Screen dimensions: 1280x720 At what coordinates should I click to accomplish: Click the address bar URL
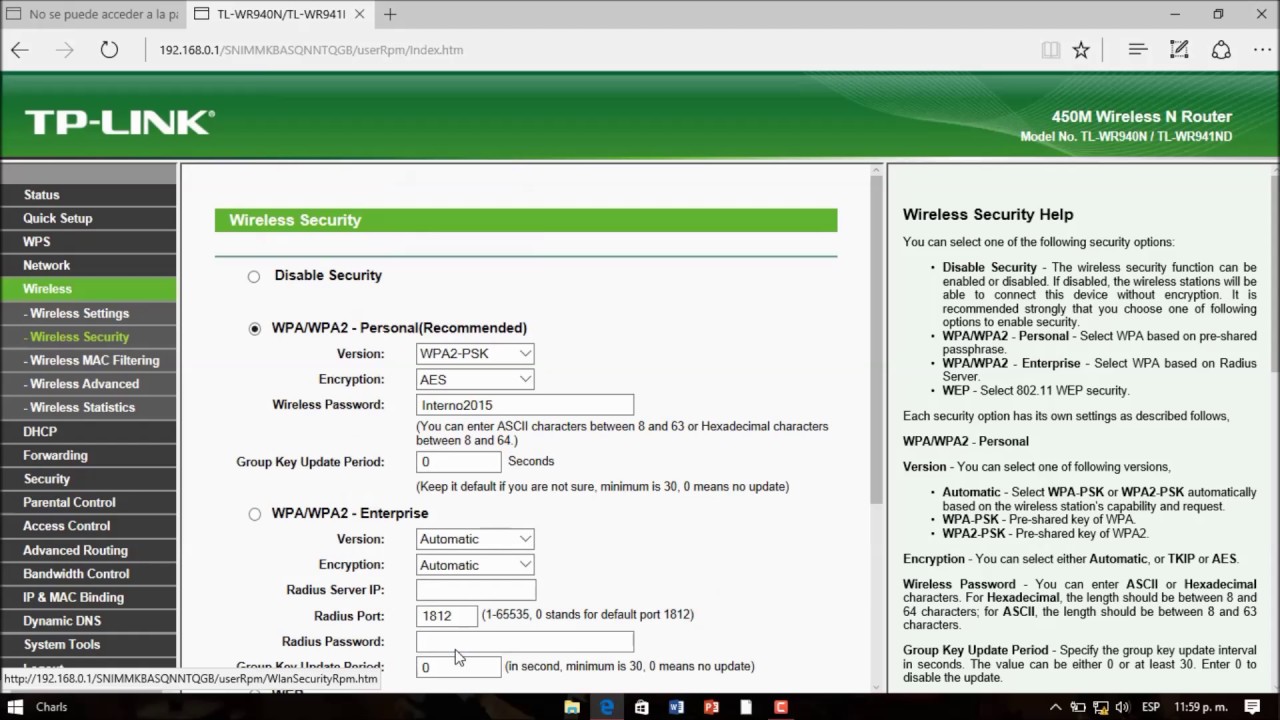(x=311, y=50)
